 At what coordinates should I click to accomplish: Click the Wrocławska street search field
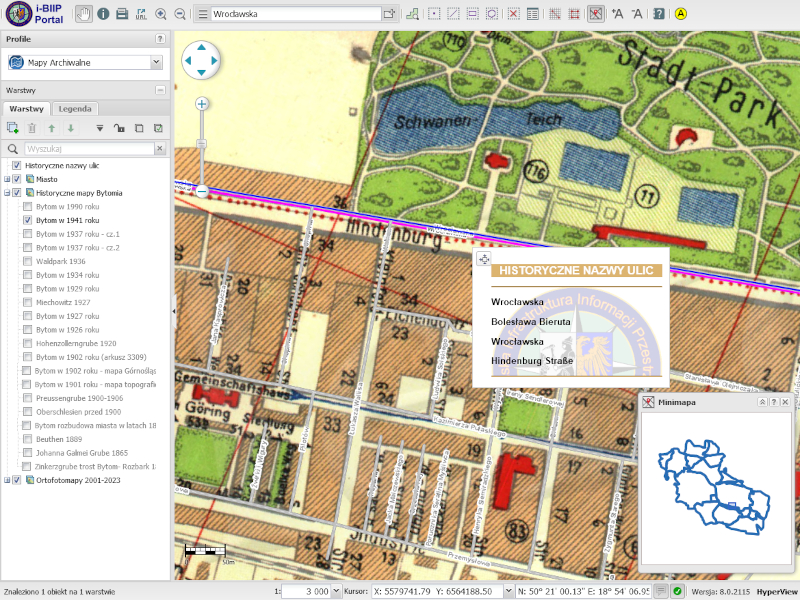[x=296, y=14]
